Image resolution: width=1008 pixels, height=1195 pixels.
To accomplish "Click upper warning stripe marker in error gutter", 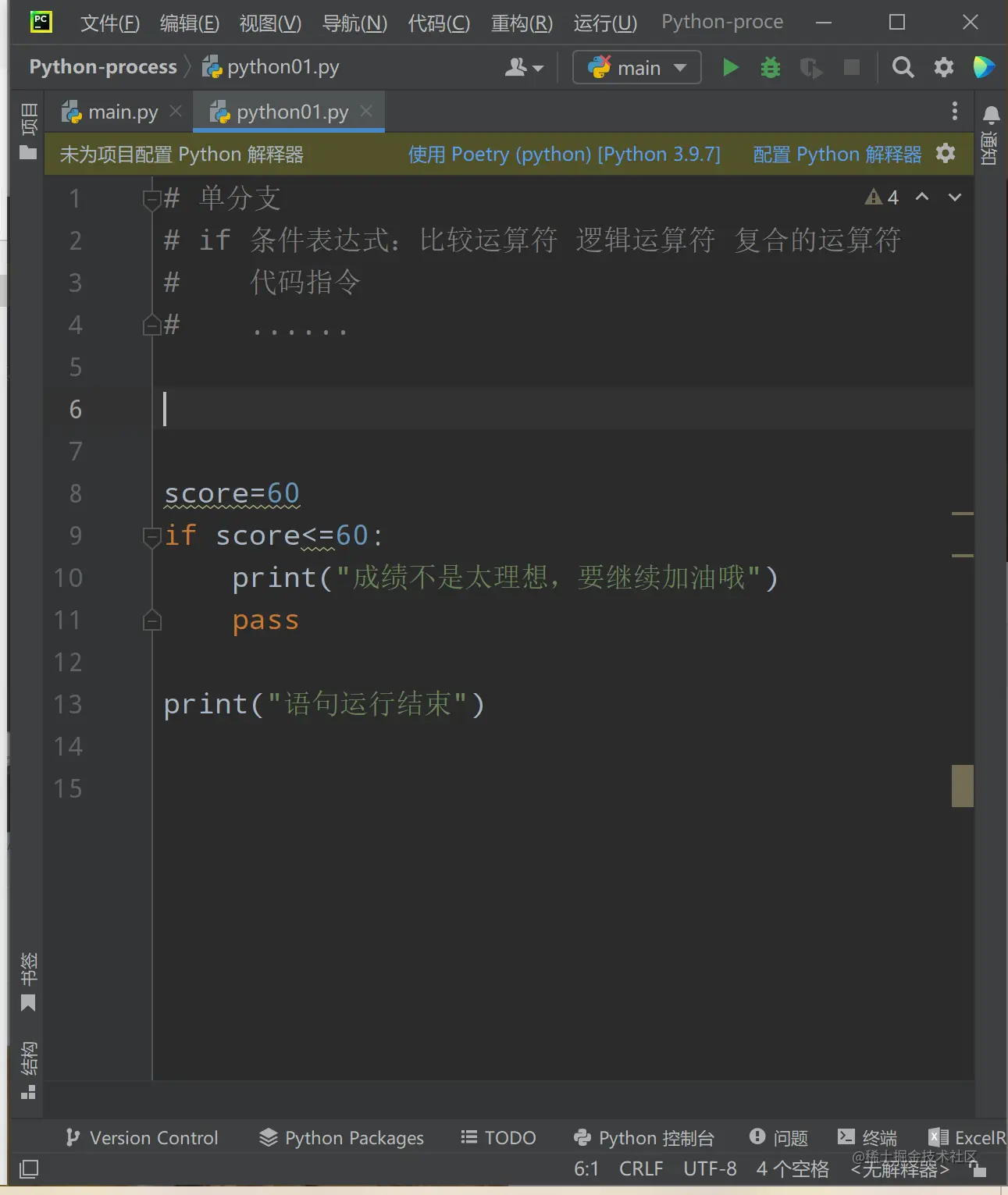I will pyautogui.click(x=963, y=514).
